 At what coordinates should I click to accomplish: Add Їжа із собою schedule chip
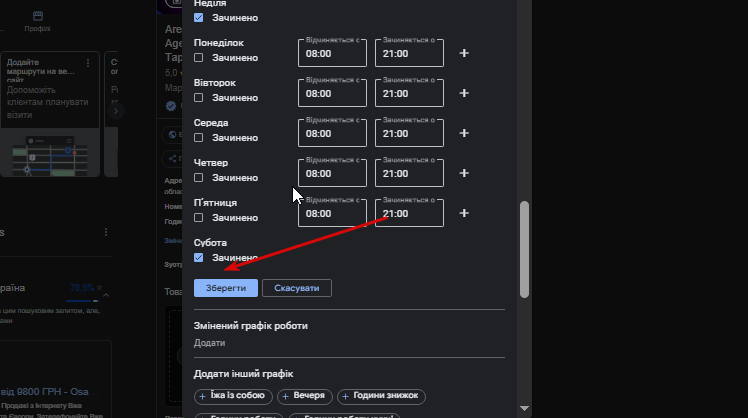(x=233, y=396)
